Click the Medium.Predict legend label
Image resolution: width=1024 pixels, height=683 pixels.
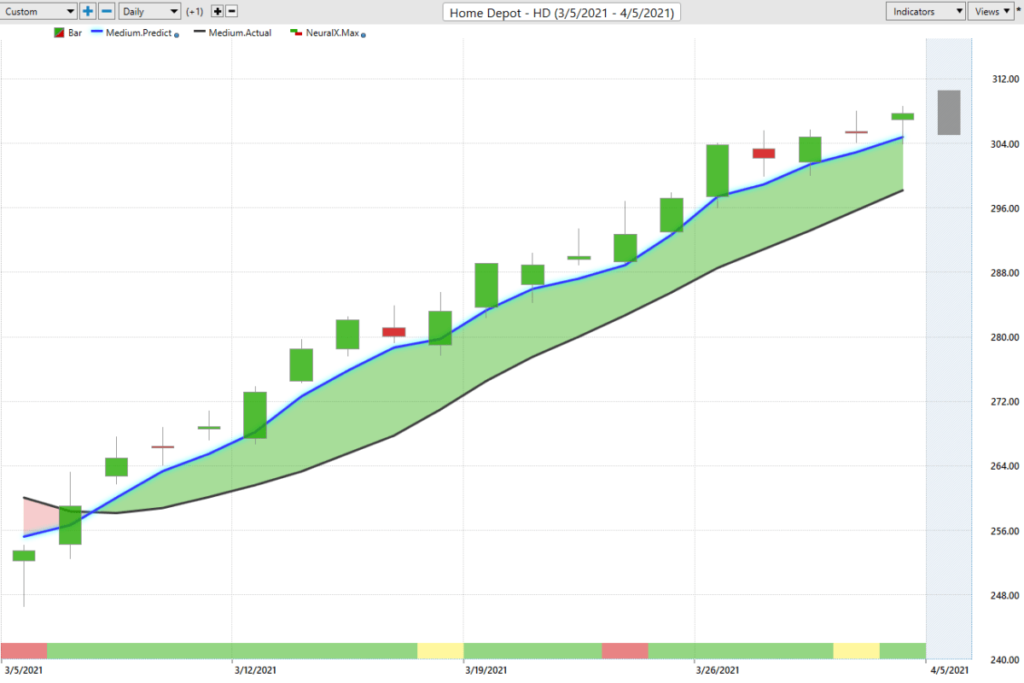(x=138, y=33)
